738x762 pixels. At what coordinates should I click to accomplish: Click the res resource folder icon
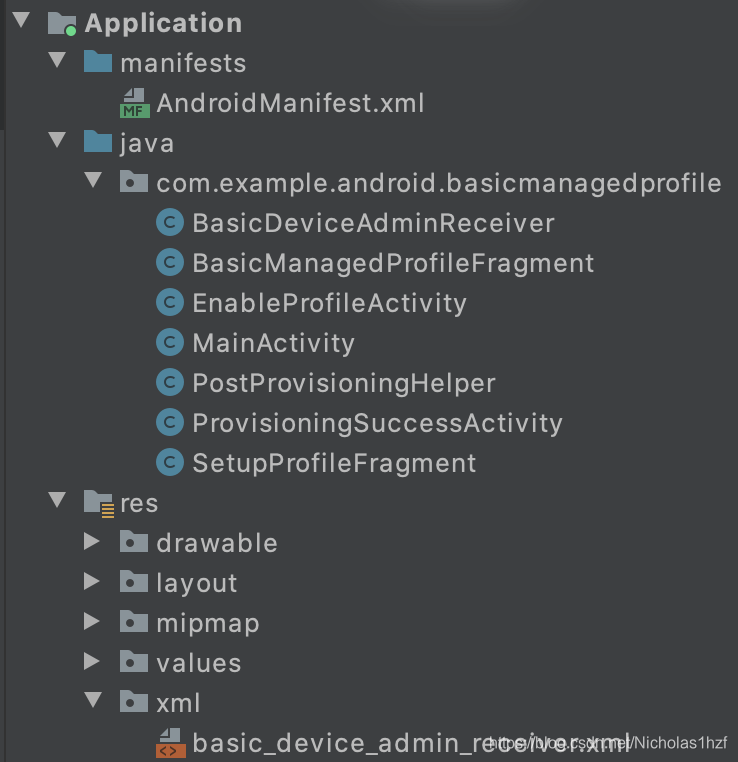pos(99,503)
